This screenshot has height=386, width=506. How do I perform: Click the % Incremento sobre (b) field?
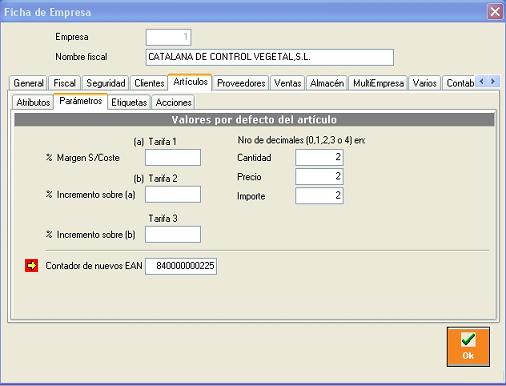click(173, 234)
